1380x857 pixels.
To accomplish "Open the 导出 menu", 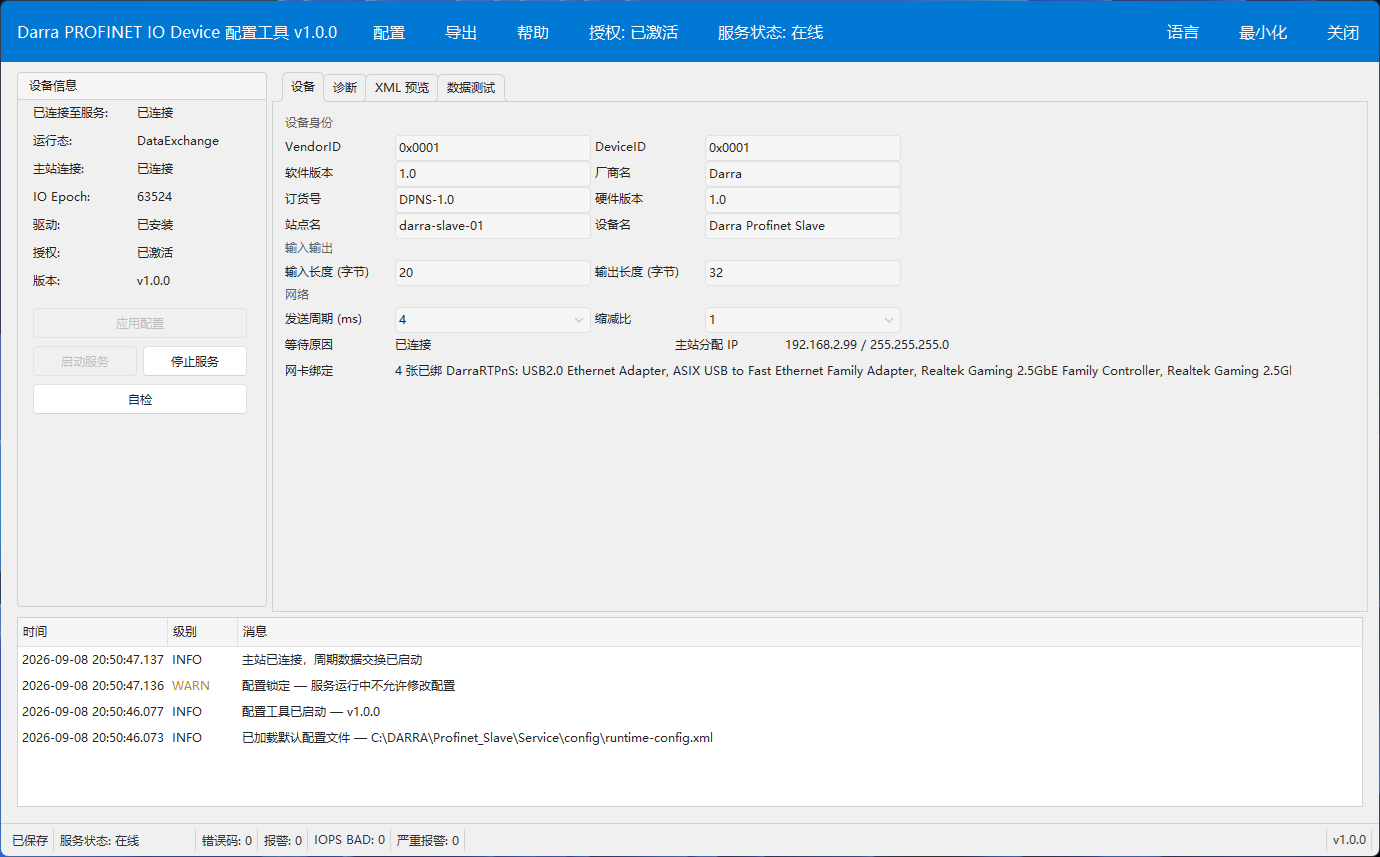I will [461, 33].
